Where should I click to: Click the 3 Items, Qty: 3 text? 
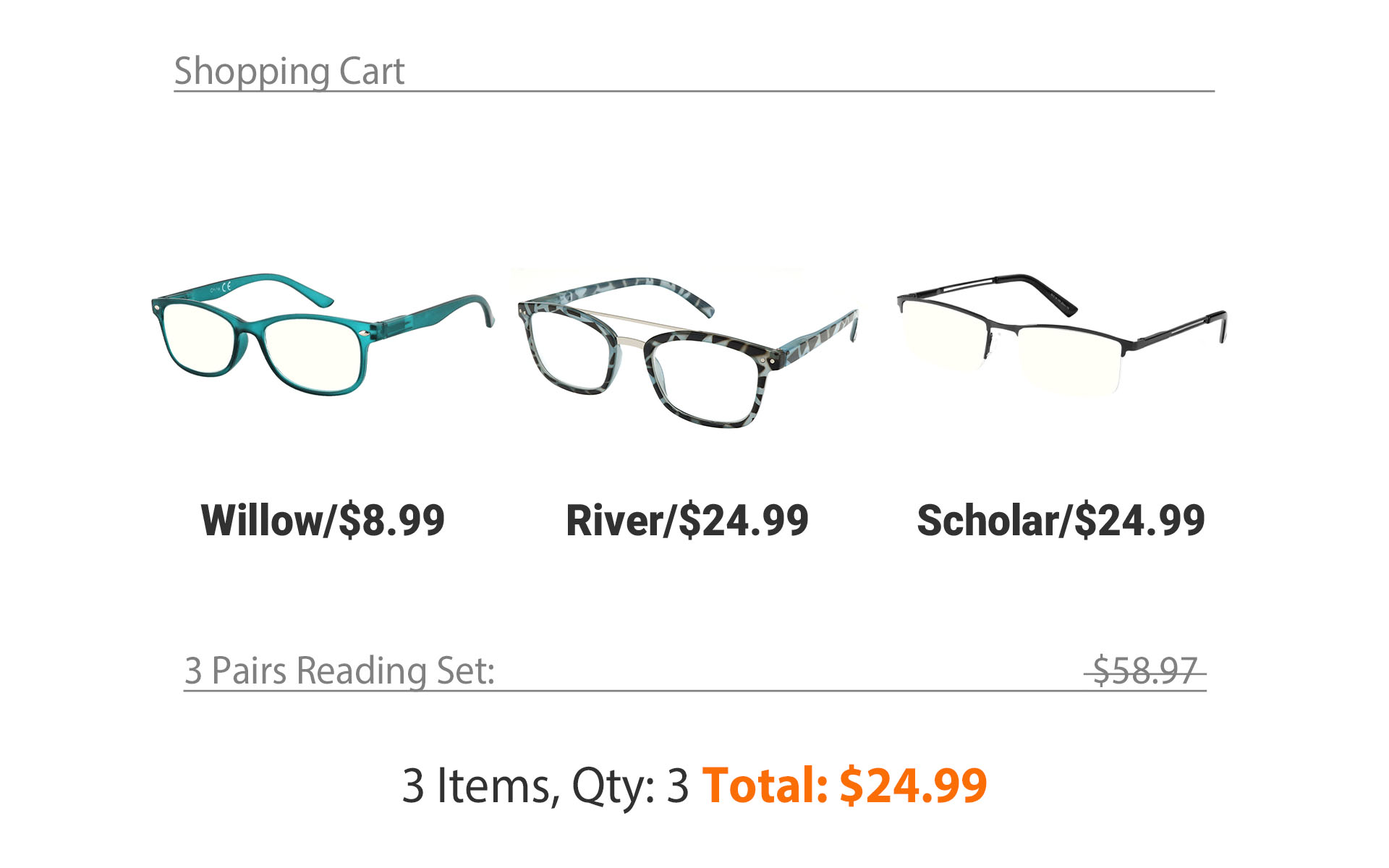coord(545,786)
